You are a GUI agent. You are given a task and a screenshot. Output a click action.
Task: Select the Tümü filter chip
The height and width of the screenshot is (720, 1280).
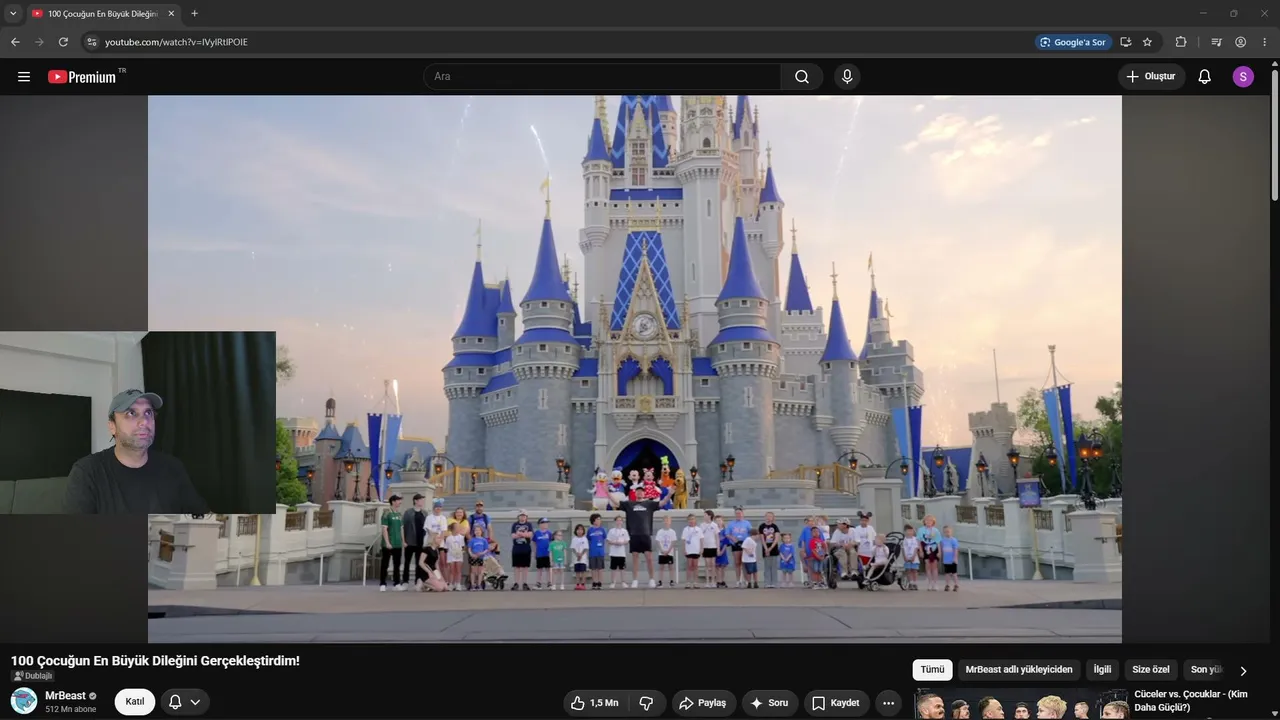click(x=932, y=670)
